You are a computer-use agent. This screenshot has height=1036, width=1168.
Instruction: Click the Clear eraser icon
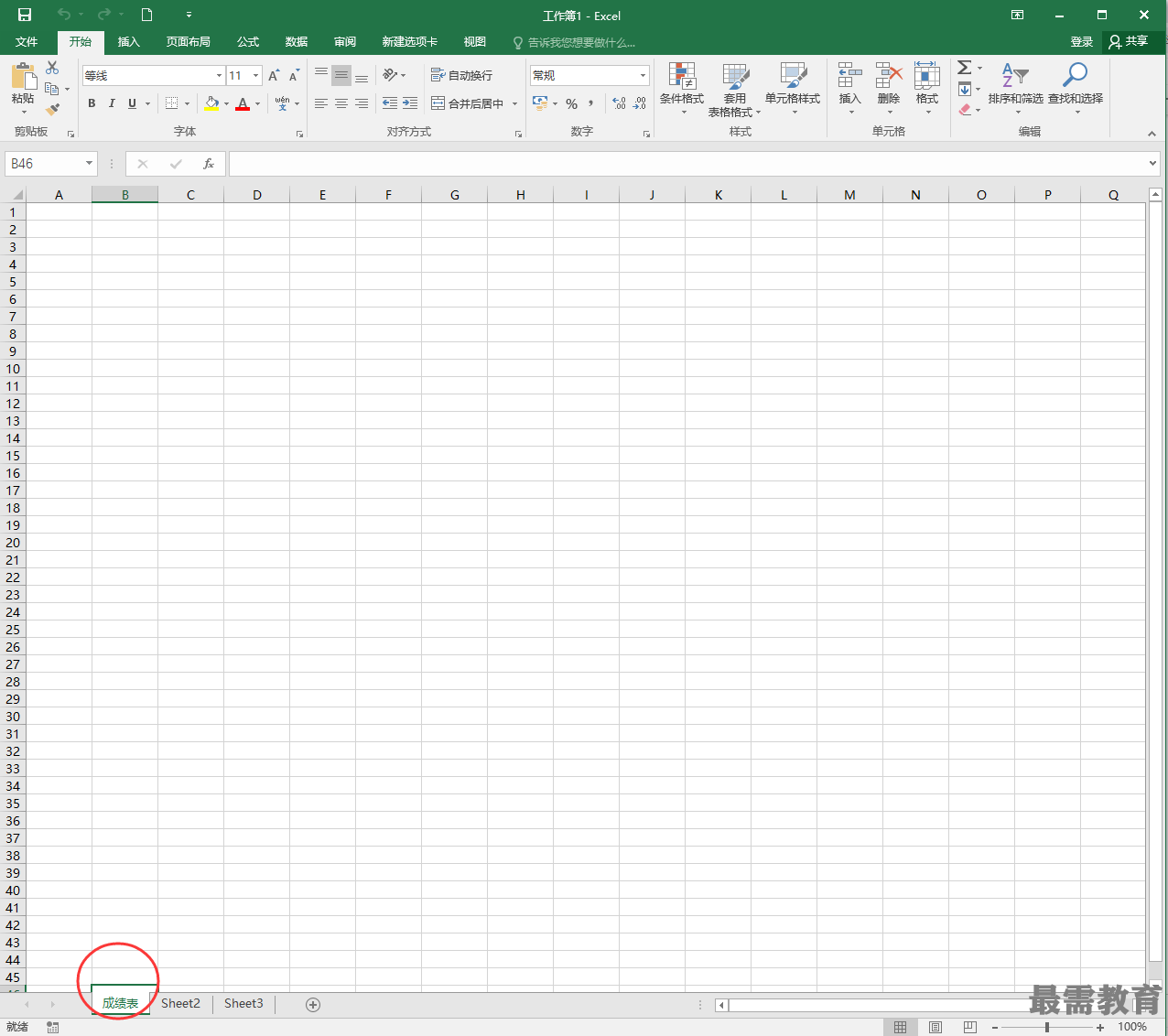(964, 110)
